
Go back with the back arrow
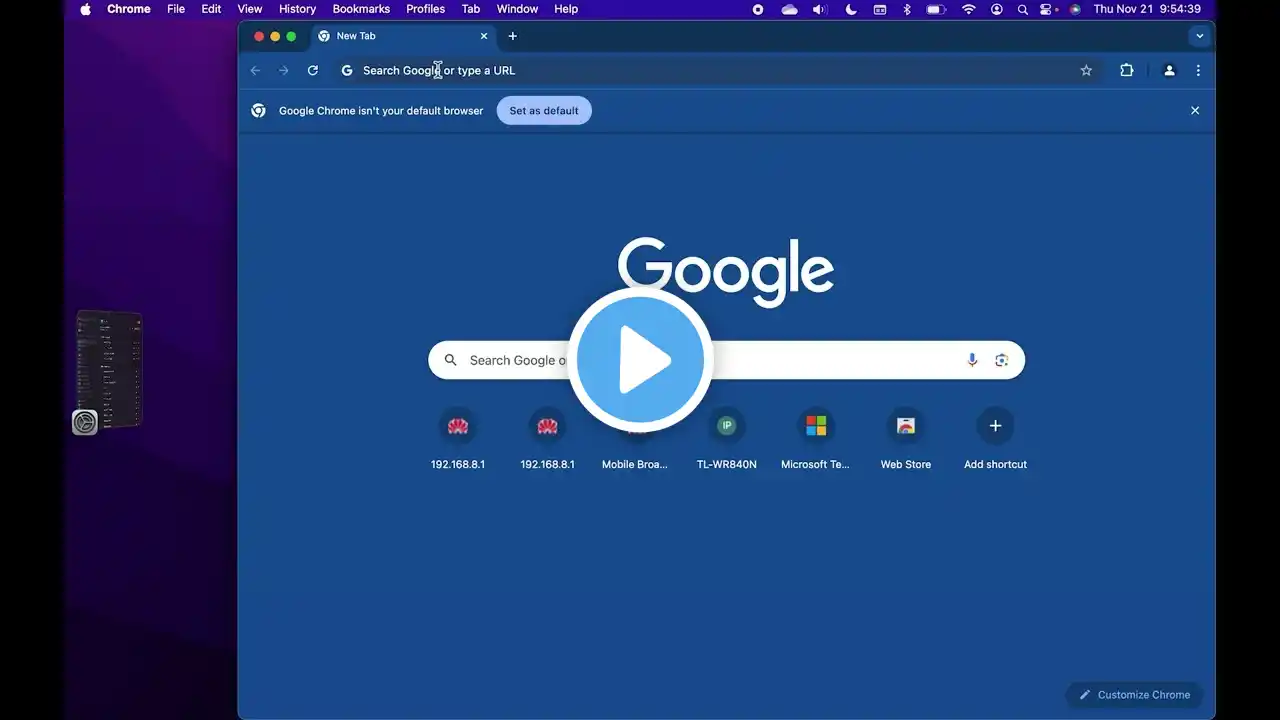[x=255, y=70]
